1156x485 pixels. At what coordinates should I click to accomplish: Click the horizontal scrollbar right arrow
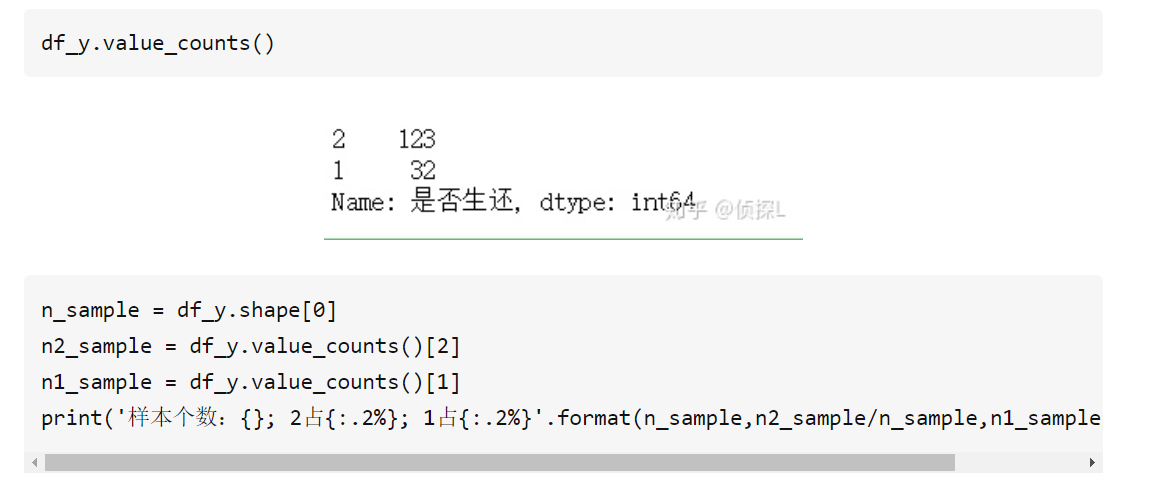[x=1092, y=463]
